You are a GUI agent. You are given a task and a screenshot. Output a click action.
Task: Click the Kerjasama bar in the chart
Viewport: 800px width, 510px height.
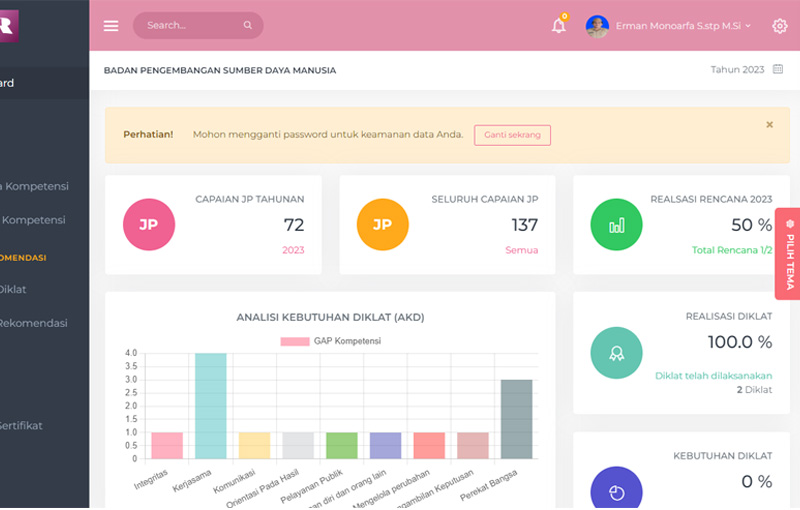point(211,405)
